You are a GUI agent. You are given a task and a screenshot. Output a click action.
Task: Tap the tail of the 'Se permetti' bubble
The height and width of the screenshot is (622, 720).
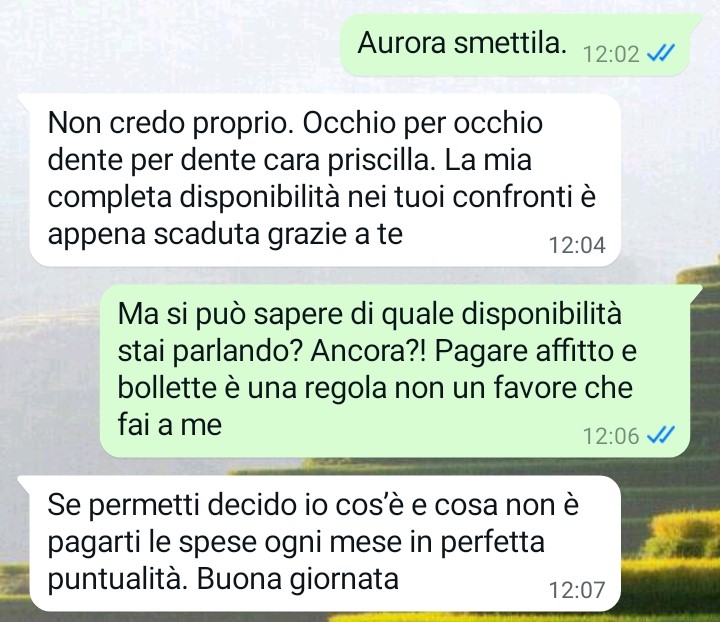(25, 483)
